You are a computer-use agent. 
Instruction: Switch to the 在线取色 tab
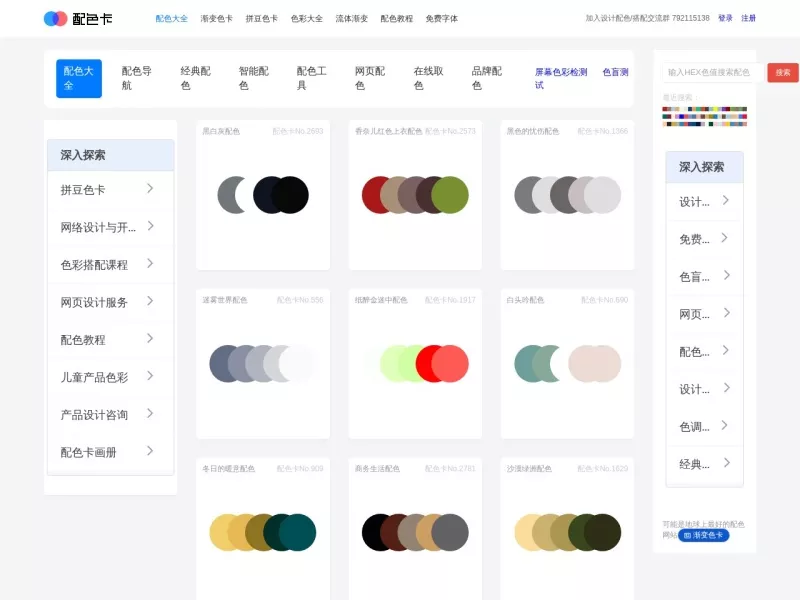tap(429, 79)
